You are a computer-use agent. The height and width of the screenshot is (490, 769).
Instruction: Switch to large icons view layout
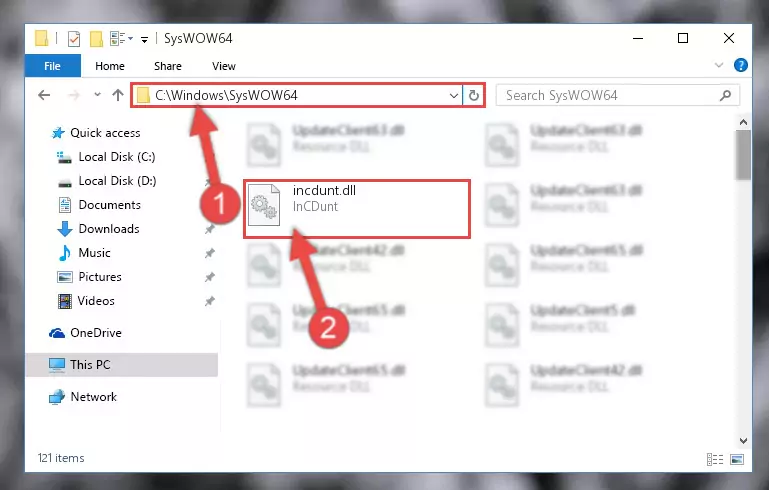point(737,459)
